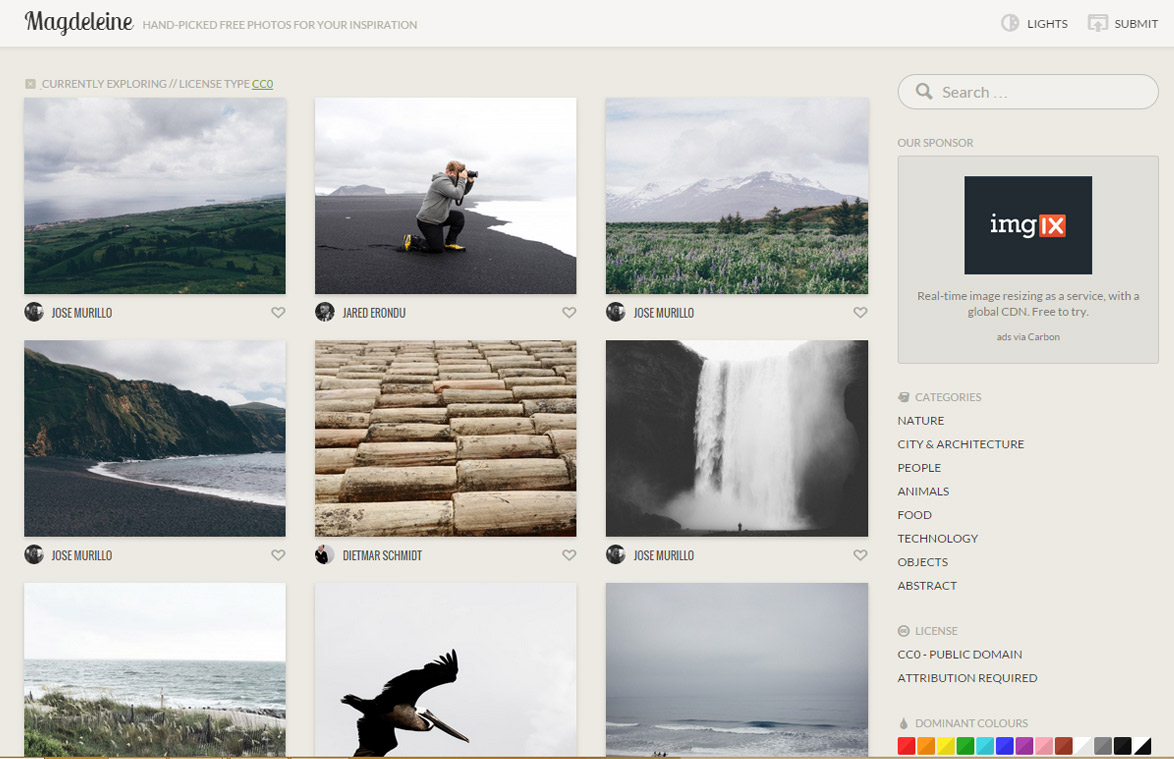Open the Technology category

937,538
